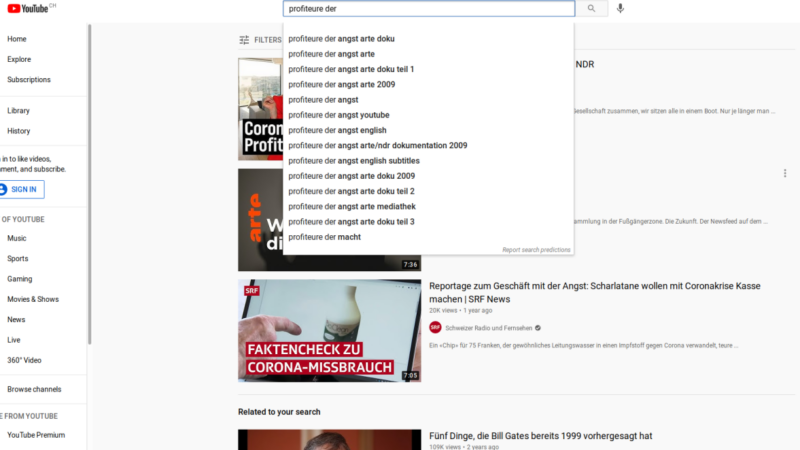Focus the search field containing 'profiteure der'
The height and width of the screenshot is (450, 800).
click(429, 9)
